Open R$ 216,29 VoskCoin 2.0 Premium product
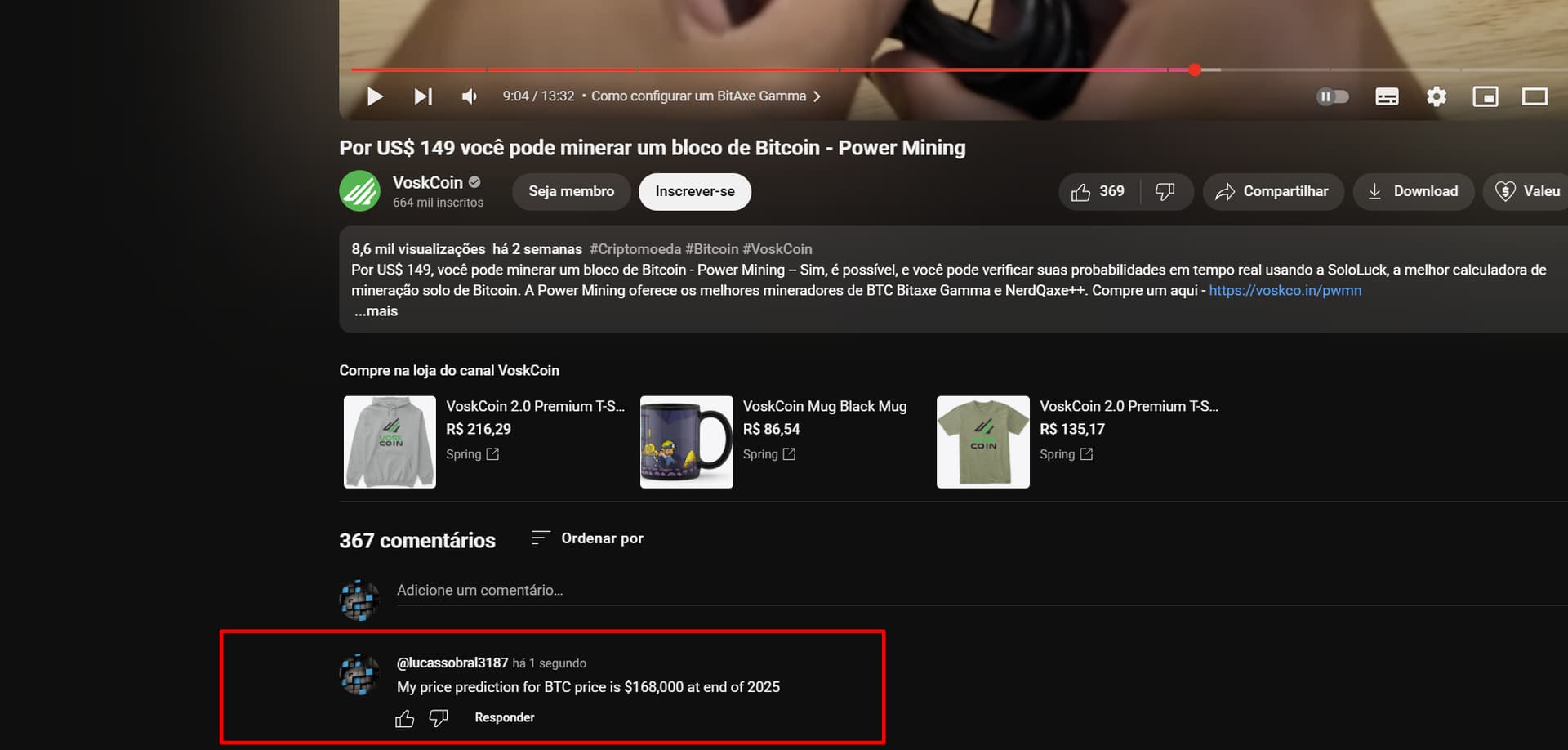This screenshot has height=750, width=1568. [x=535, y=406]
